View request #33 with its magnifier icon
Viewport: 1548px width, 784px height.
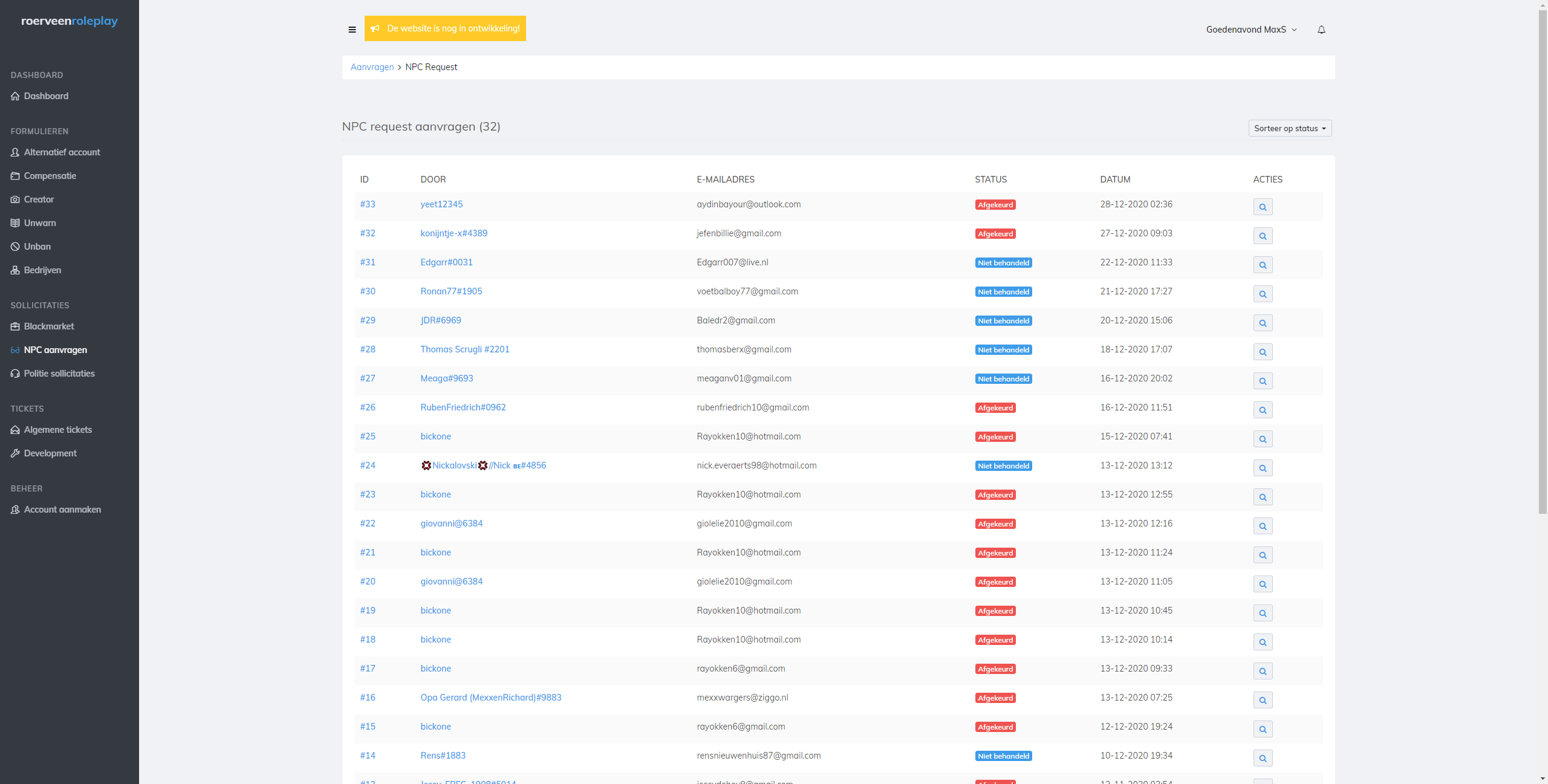tap(1263, 207)
